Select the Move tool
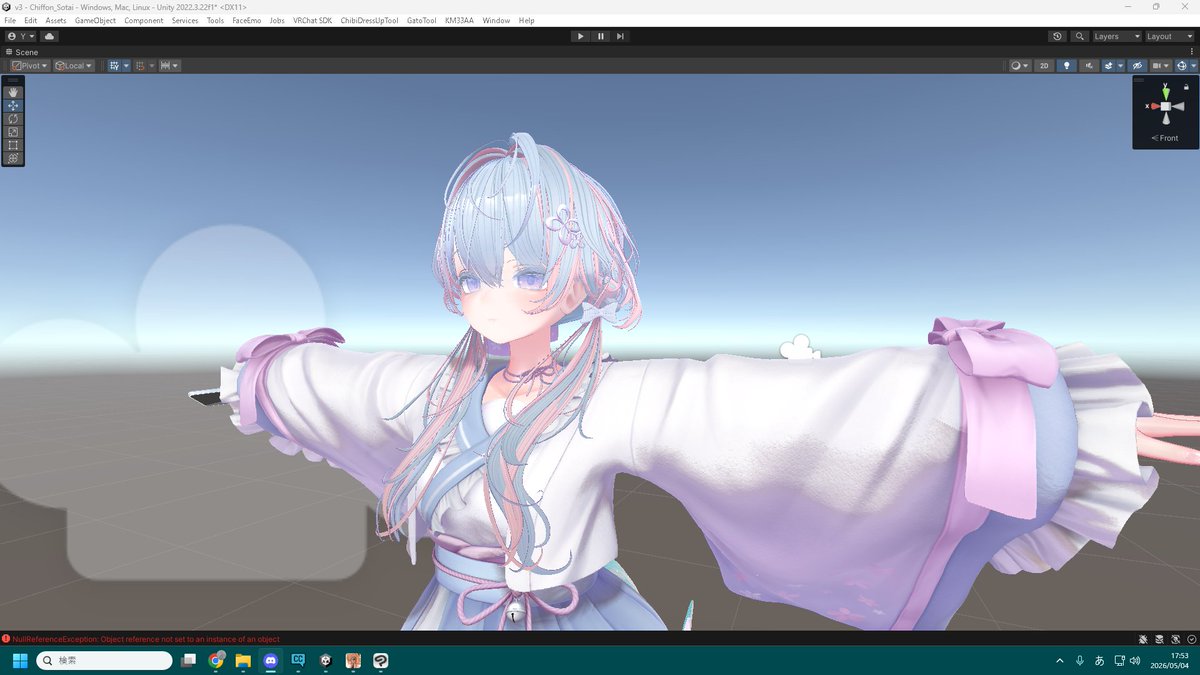 [x=13, y=105]
